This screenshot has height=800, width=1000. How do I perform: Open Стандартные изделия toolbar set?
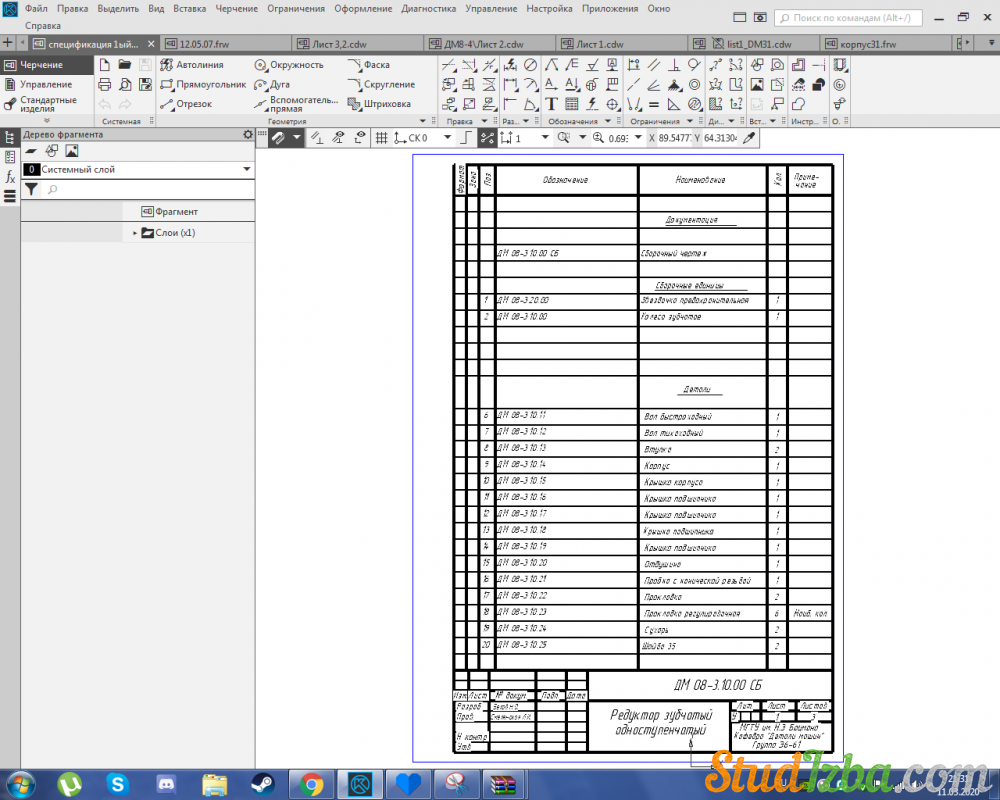coord(46,104)
